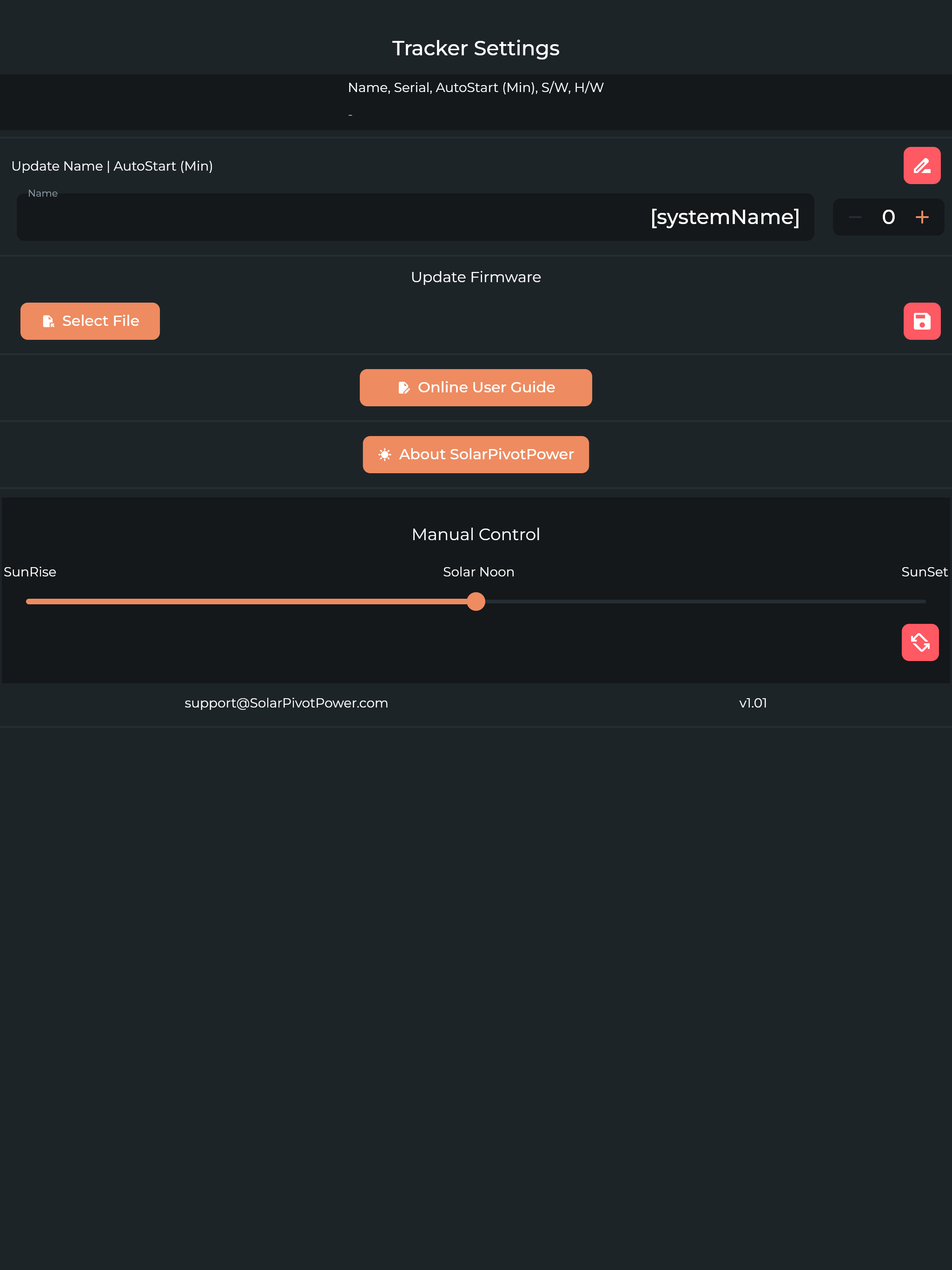This screenshot has height=1270, width=952.
Task: Click the Manual Control slider handle
Action: (476, 601)
